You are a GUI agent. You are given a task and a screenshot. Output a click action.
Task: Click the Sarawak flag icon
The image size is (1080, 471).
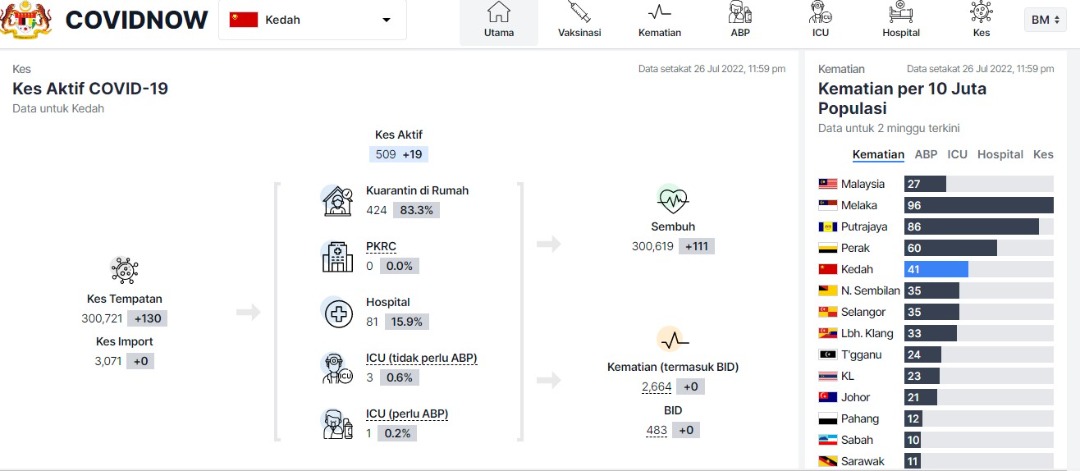(x=827, y=461)
